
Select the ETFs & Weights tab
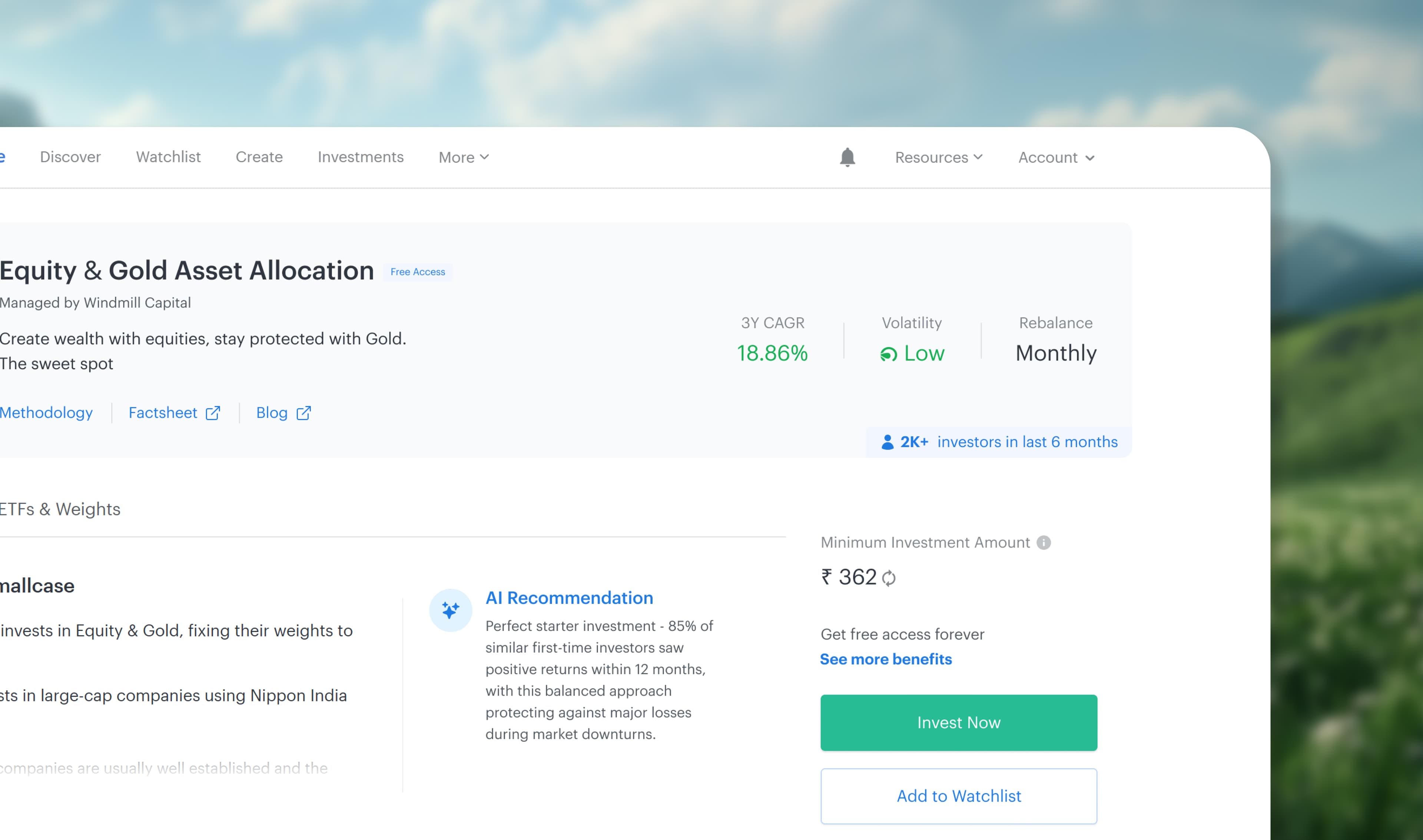coord(60,509)
